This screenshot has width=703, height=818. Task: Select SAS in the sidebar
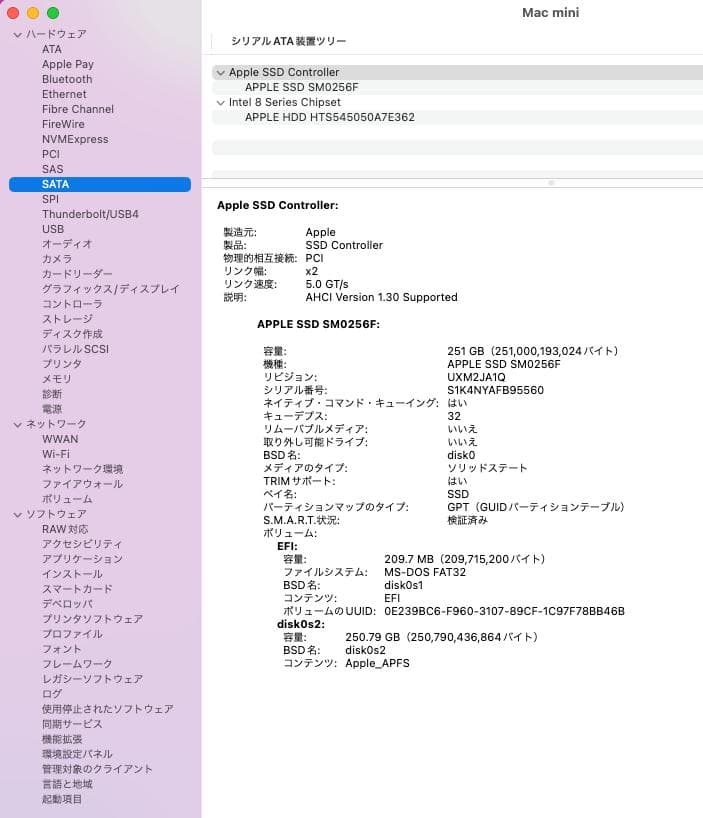point(52,170)
